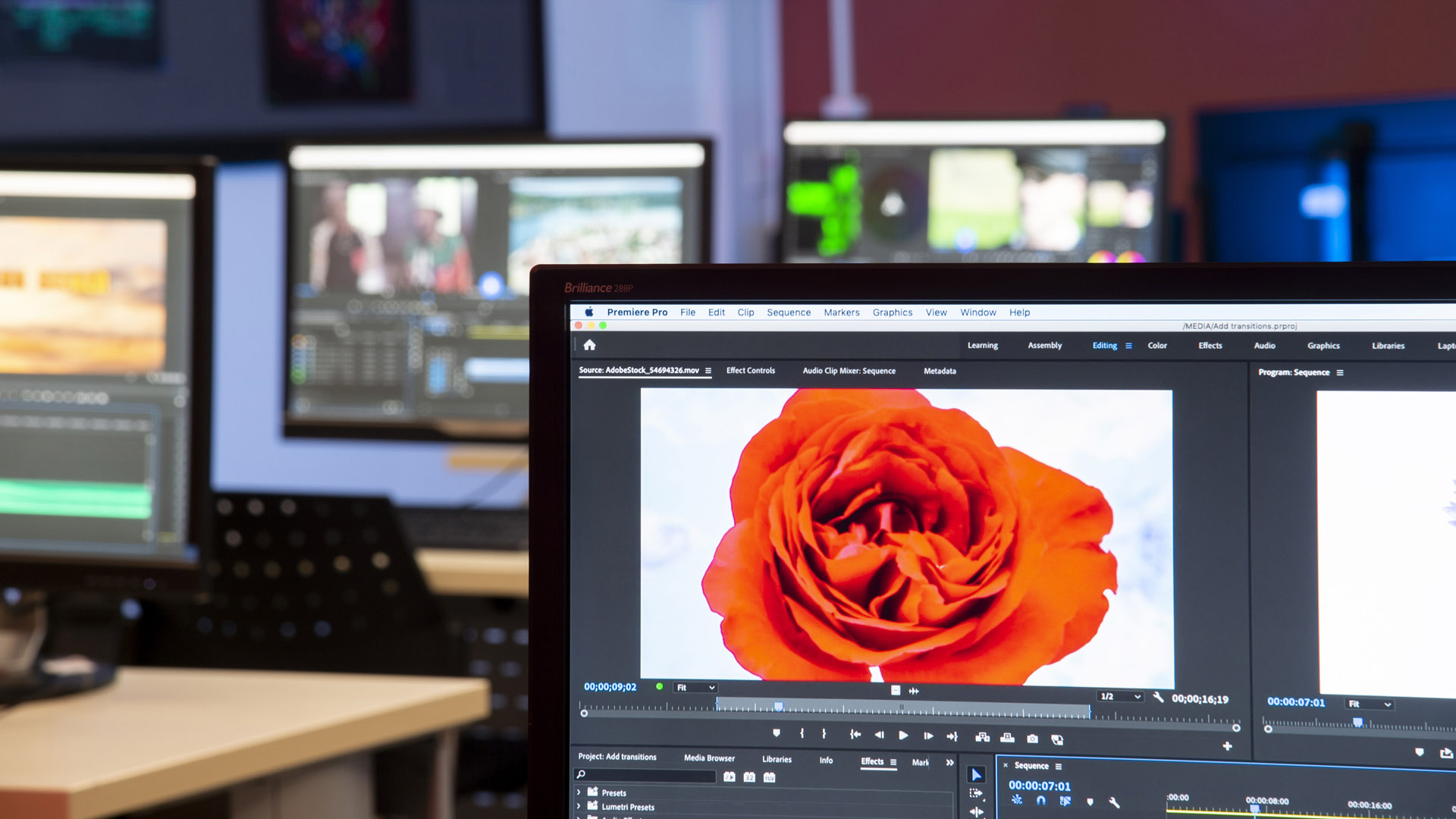
Task: Click the Effects panel search field
Action: pyautogui.click(x=645, y=775)
